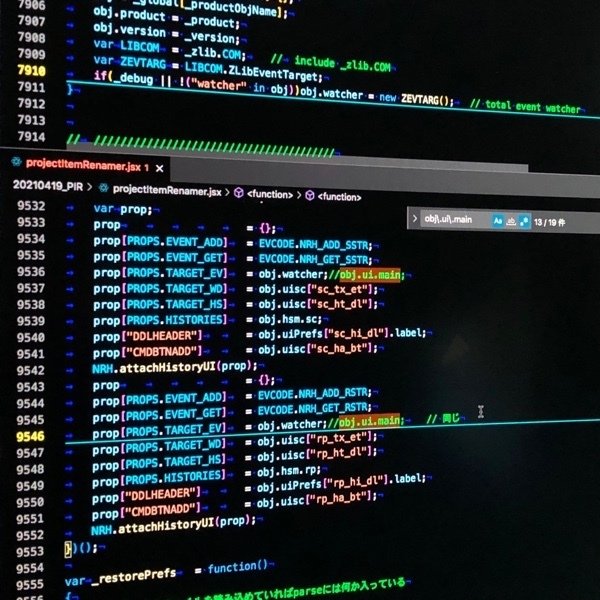Click the 13 / 19 match count
The image size is (600, 600).
tap(549, 222)
